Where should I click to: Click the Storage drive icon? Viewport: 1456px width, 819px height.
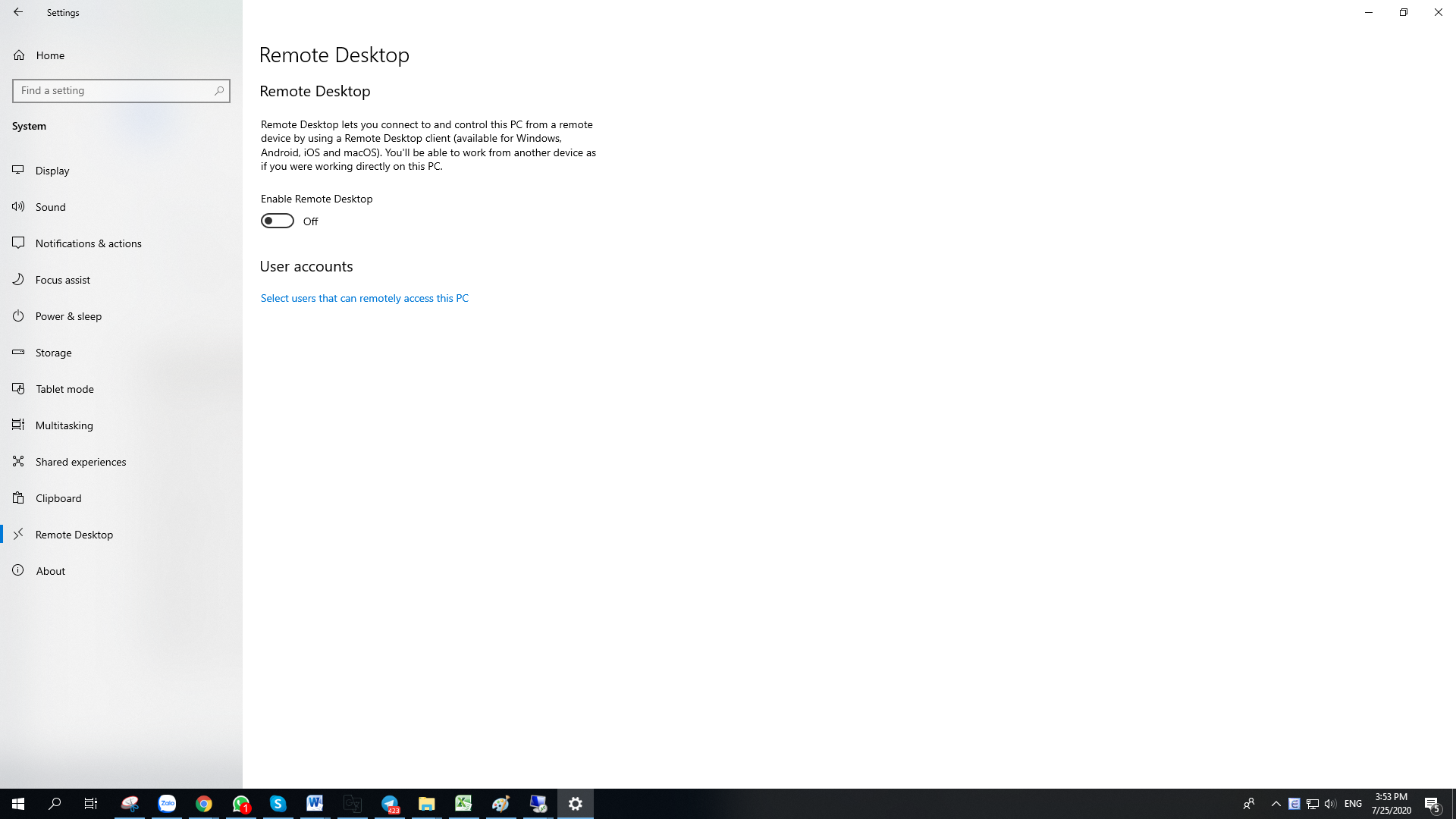(18, 352)
